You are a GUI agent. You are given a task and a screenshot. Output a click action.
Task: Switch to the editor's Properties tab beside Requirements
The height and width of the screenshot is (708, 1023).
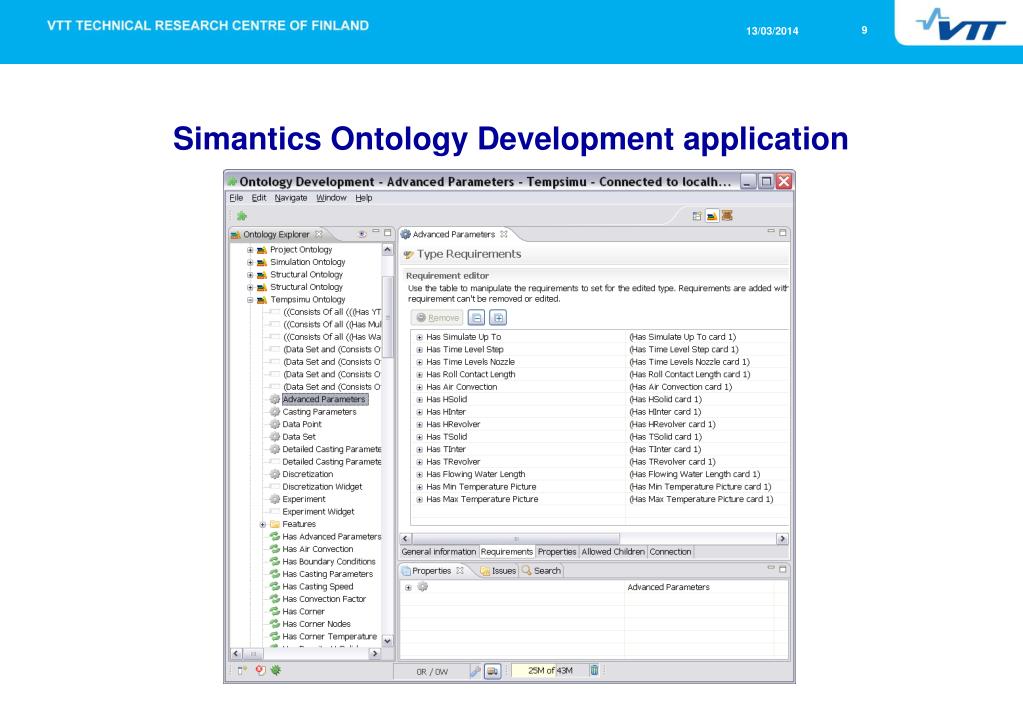[557, 551]
